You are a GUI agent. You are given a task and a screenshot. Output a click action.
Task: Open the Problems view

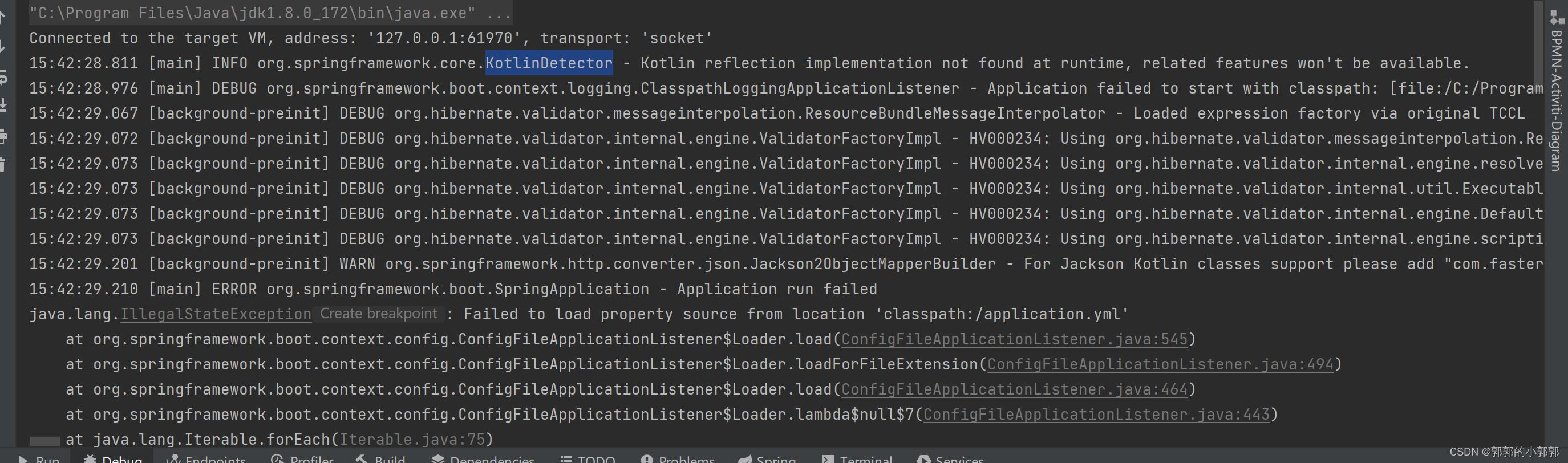point(678,459)
